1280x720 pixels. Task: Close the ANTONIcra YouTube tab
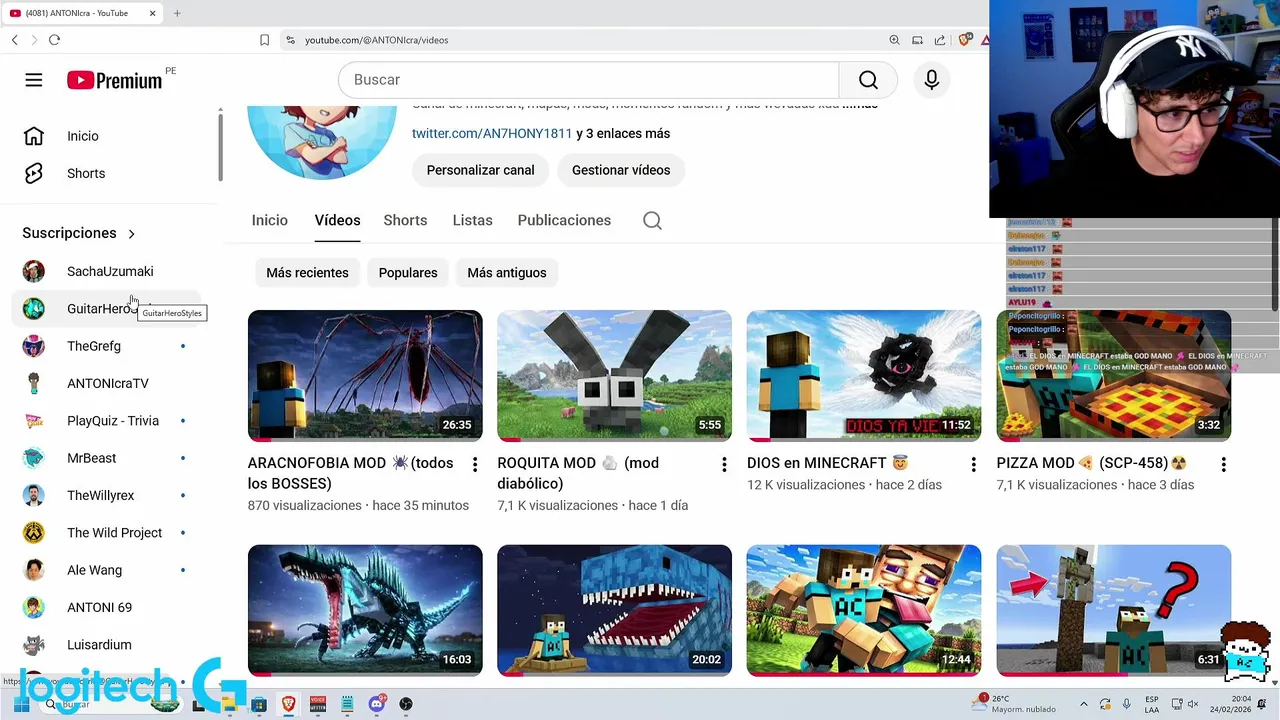click(x=153, y=13)
